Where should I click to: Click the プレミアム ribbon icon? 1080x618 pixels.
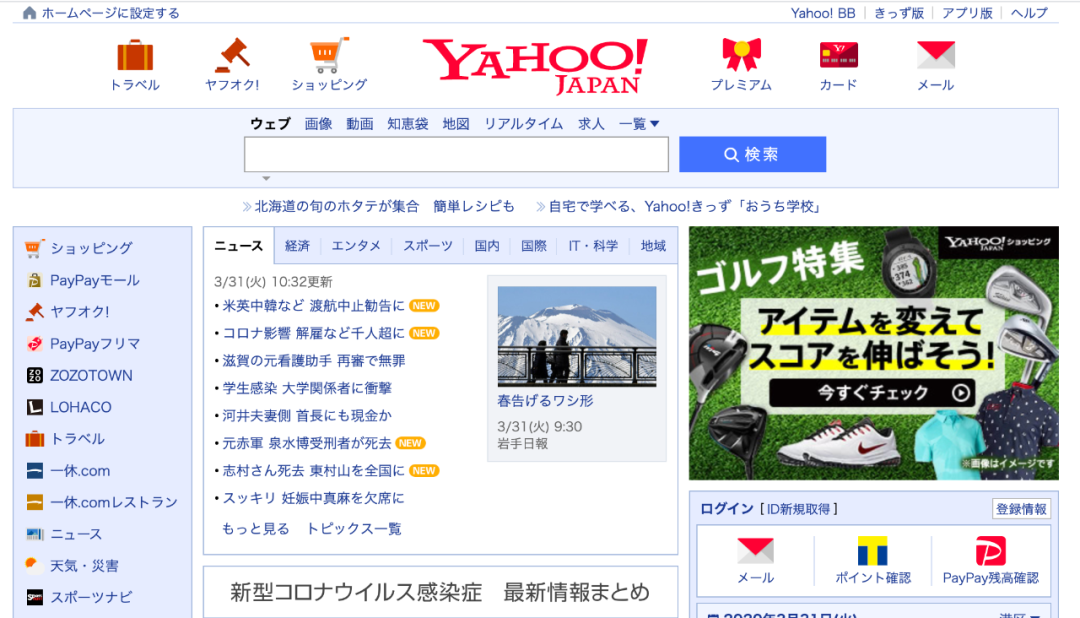point(741,60)
